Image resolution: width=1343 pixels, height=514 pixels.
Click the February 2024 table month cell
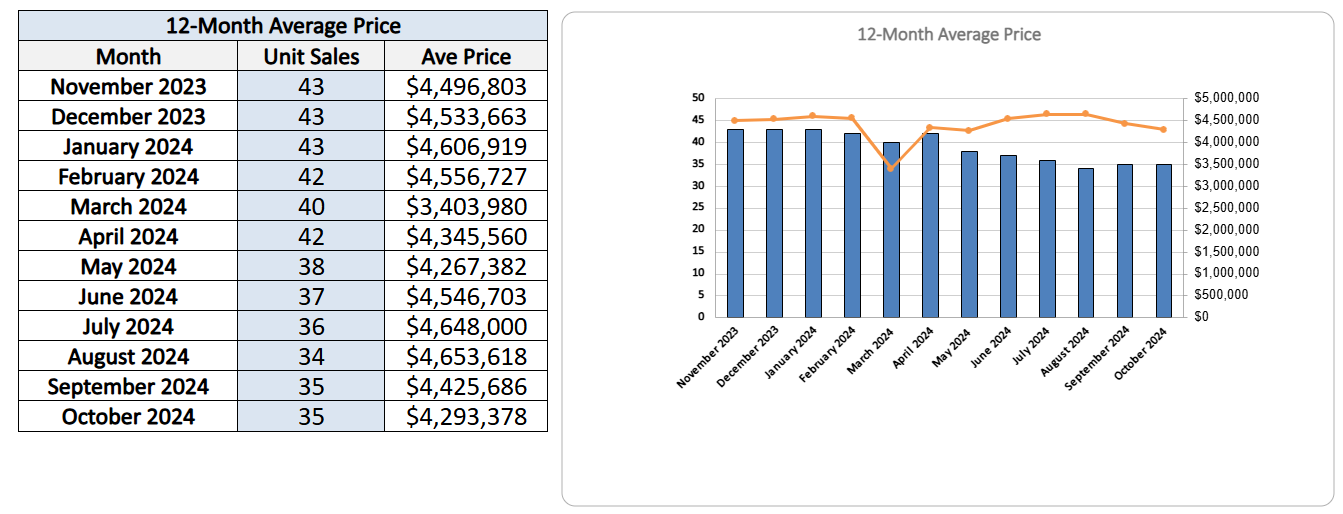[128, 176]
